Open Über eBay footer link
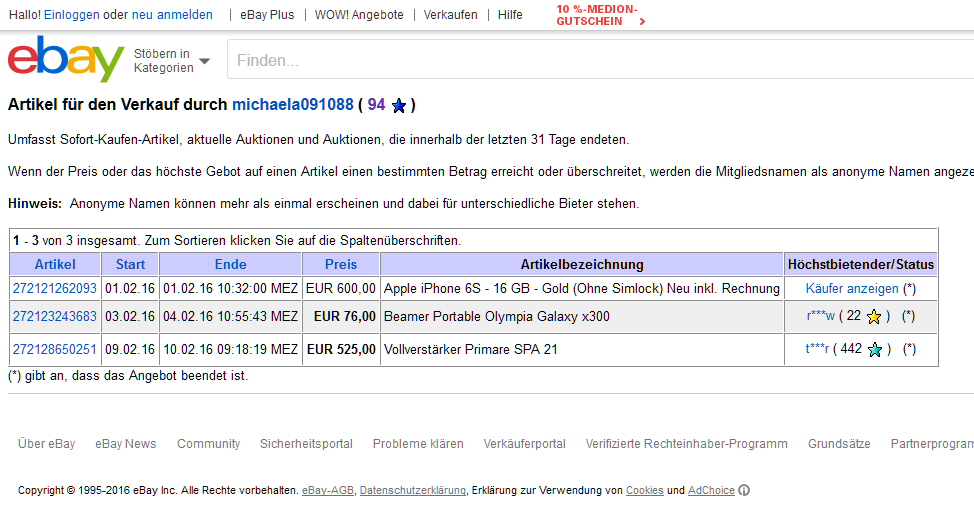974x527 pixels. coord(47,444)
